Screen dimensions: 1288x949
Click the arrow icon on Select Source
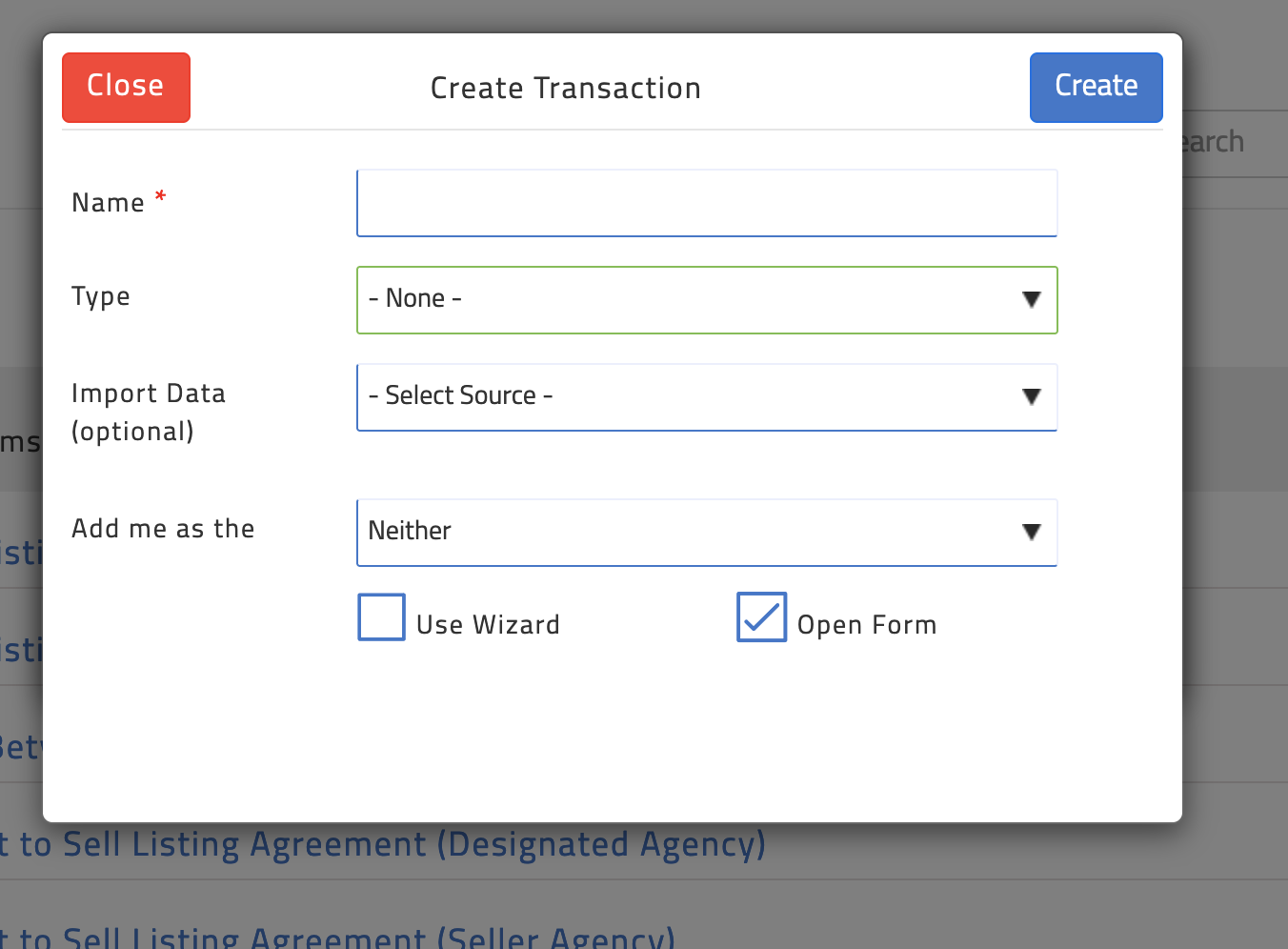point(1031,397)
